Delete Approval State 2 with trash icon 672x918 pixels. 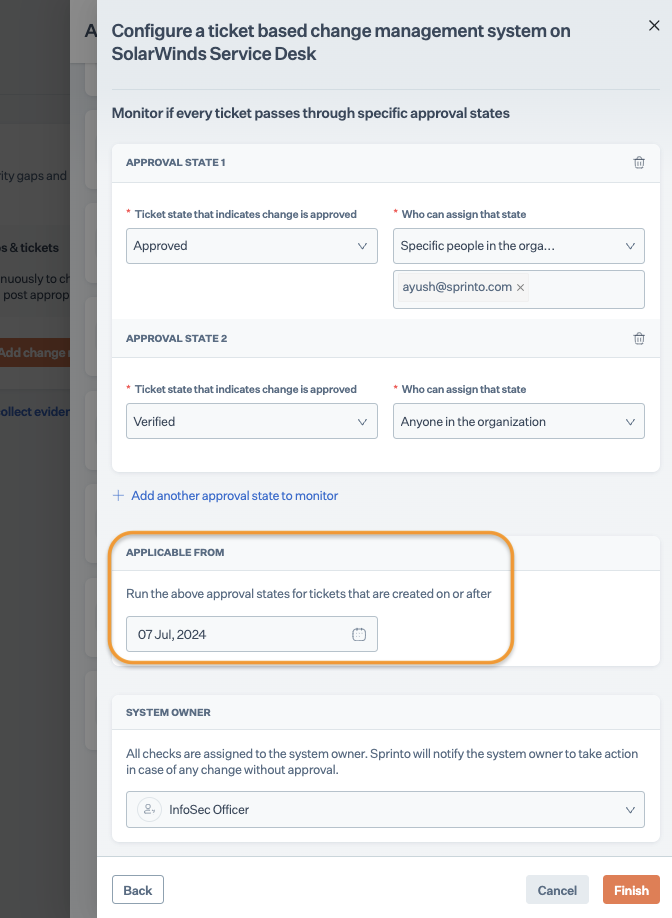[x=639, y=338]
